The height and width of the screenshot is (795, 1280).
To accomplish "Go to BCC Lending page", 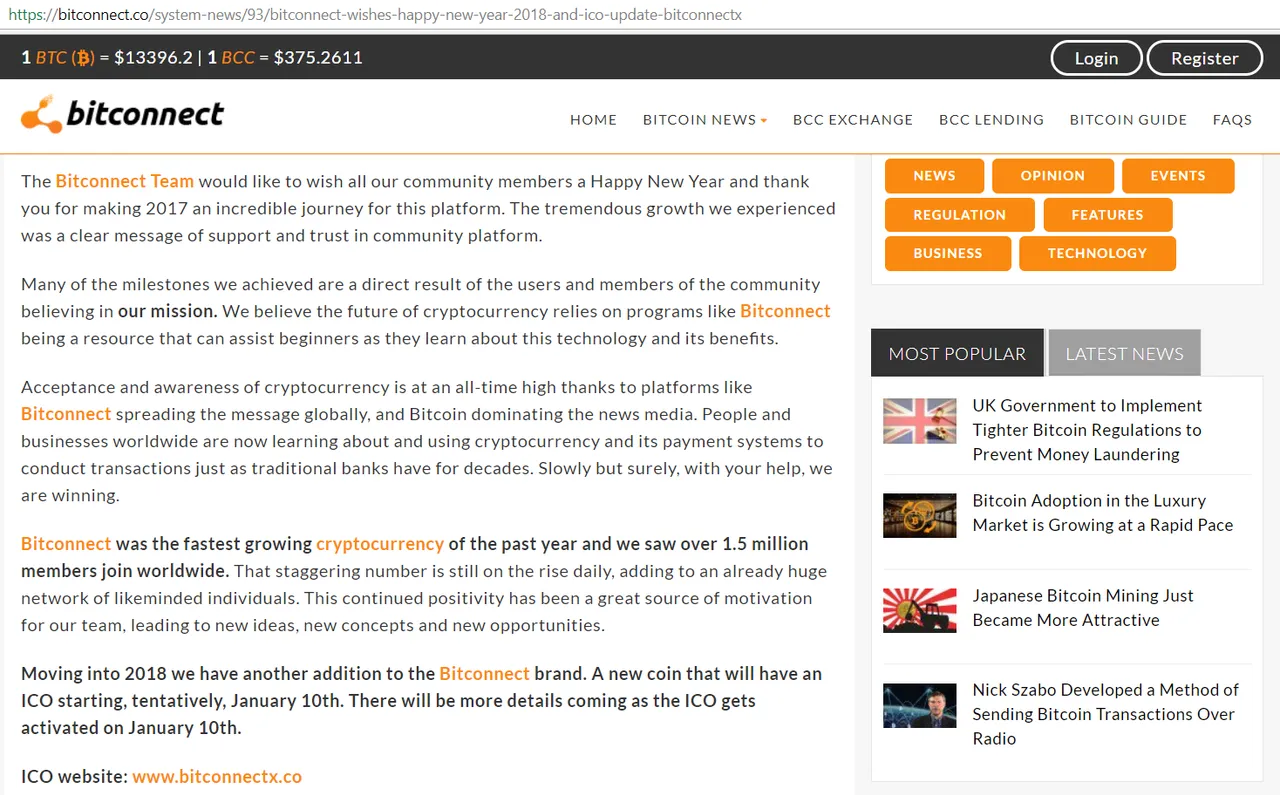I will (991, 120).
